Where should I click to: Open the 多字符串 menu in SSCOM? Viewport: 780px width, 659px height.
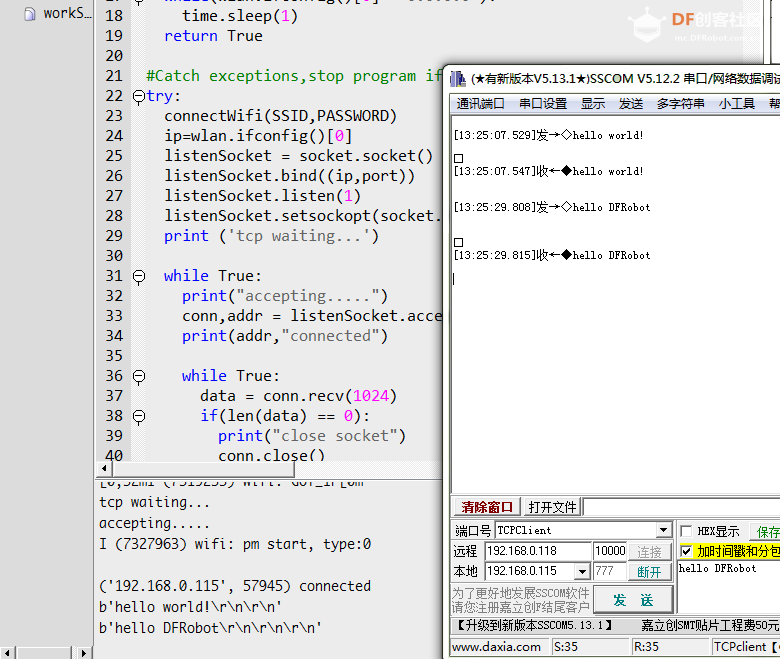(x=681, y=103)
